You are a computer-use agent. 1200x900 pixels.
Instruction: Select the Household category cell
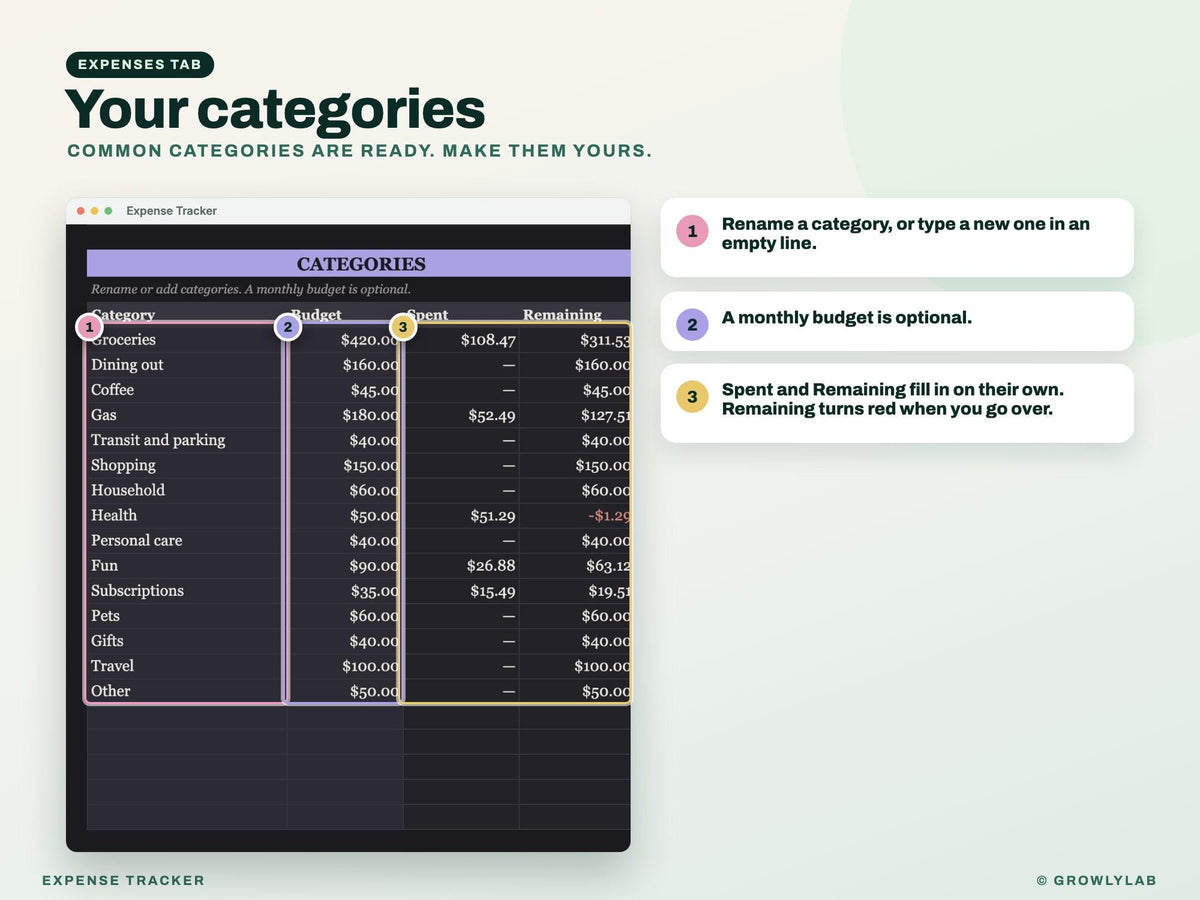click(187, 490)
